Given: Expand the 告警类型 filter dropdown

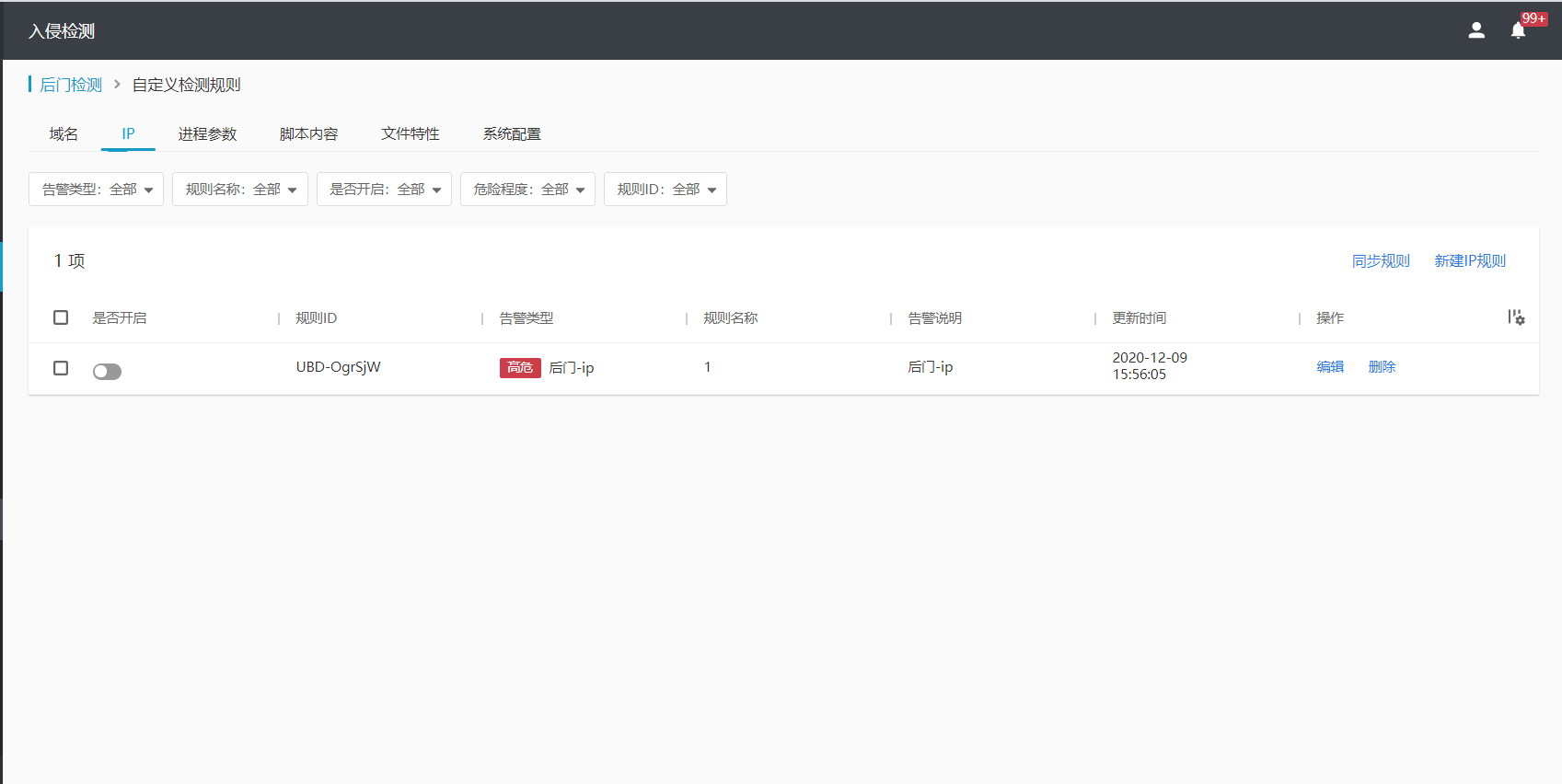Looking at the screenshot, I should [97, 190].
